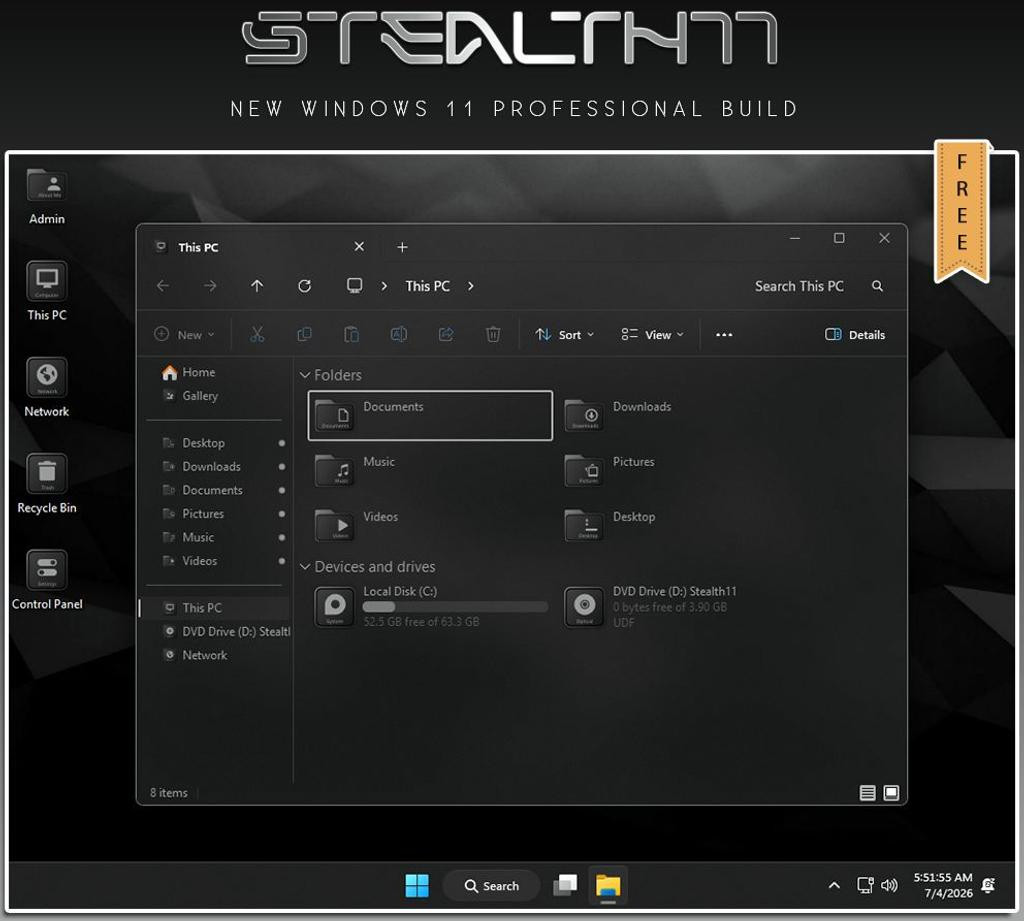The image size is (1024, 921).
Task: Open the New dropdown
Action: tap(184, 334)
